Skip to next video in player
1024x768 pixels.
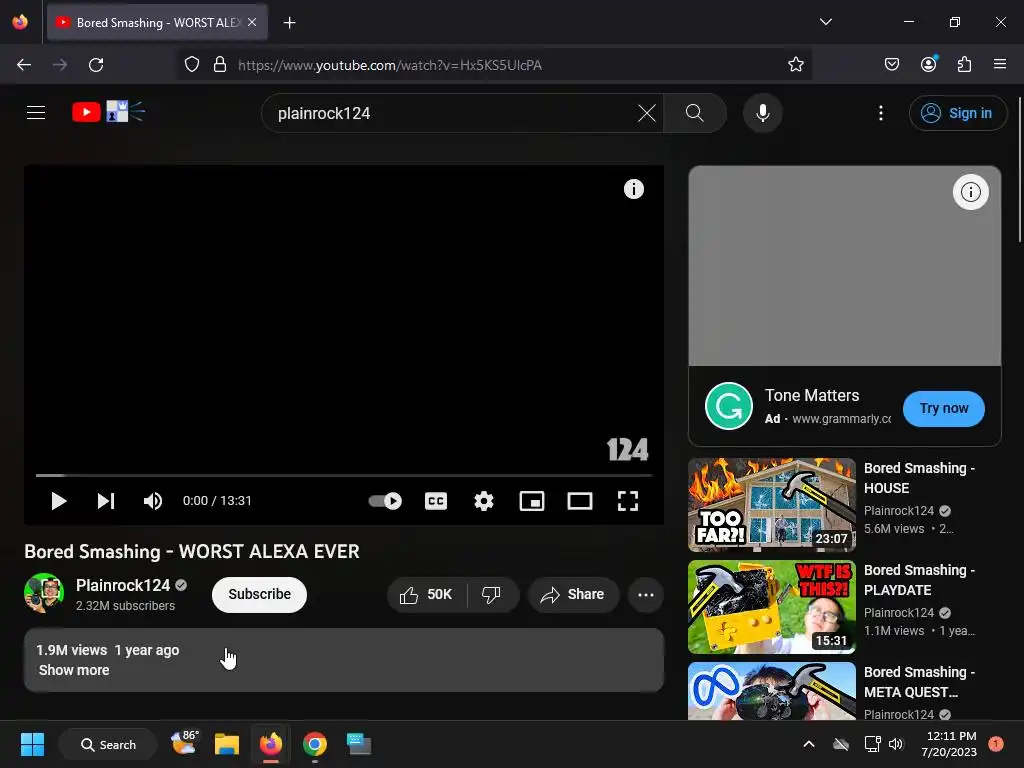coord(106,501)
